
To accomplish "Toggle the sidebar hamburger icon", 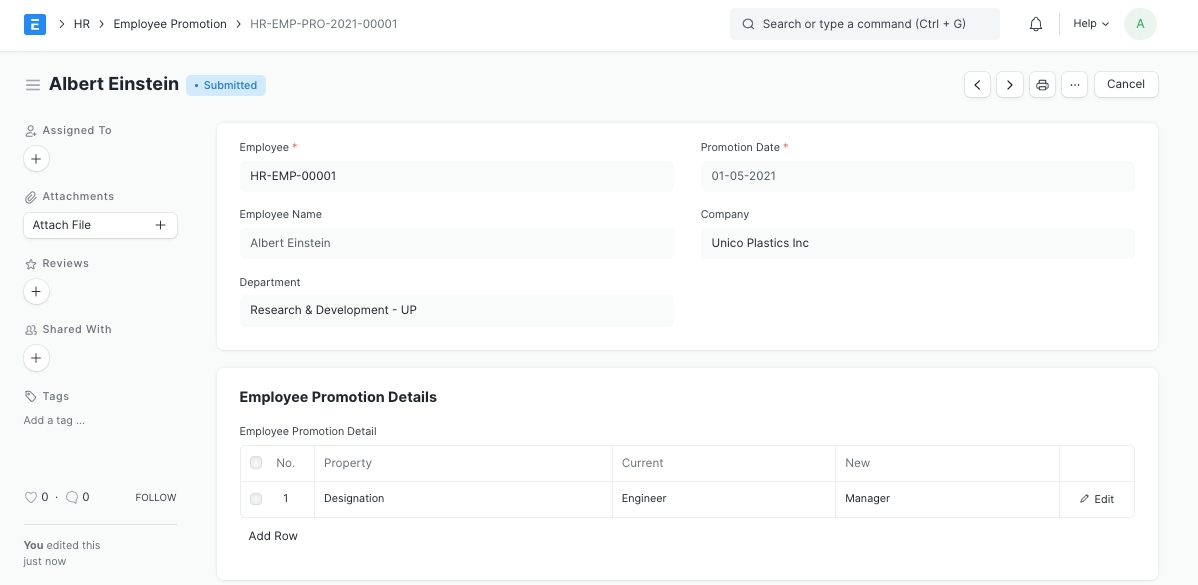I will (33, 85).
